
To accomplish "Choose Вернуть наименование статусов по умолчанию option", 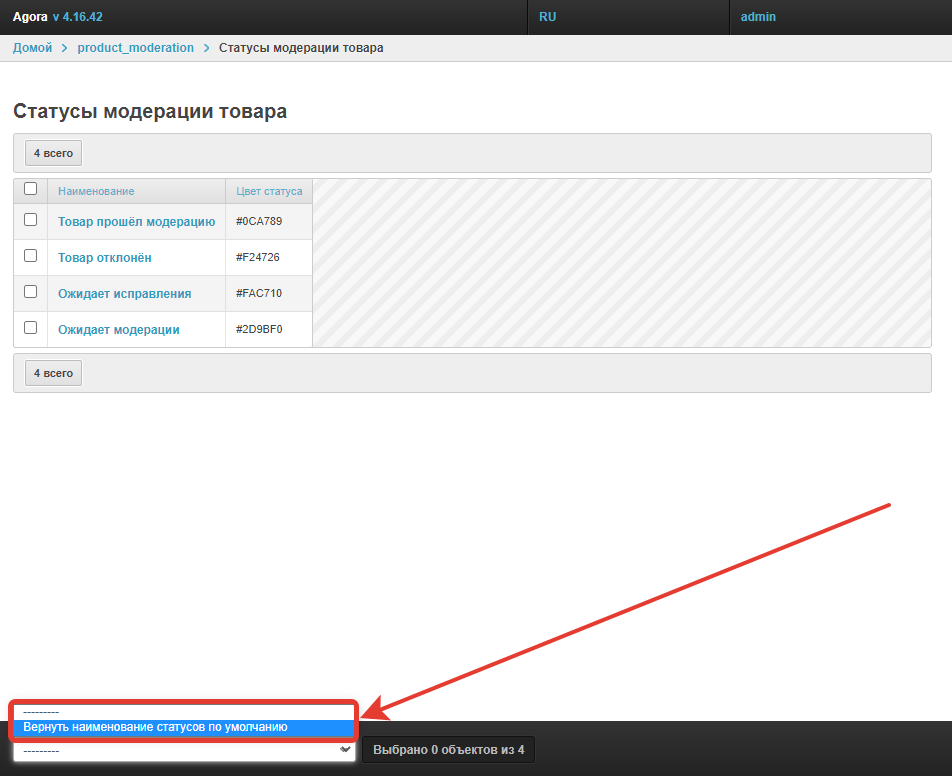I will (x=184, y=727).
